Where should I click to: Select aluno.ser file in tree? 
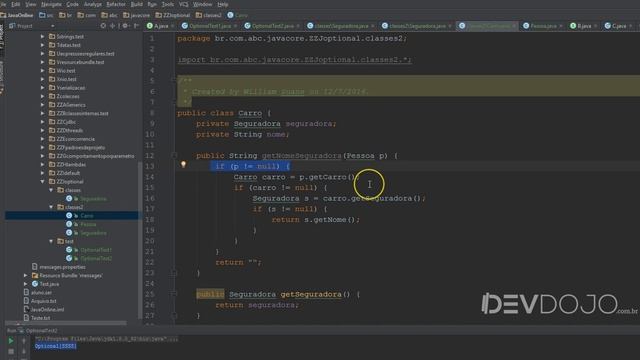41,292
